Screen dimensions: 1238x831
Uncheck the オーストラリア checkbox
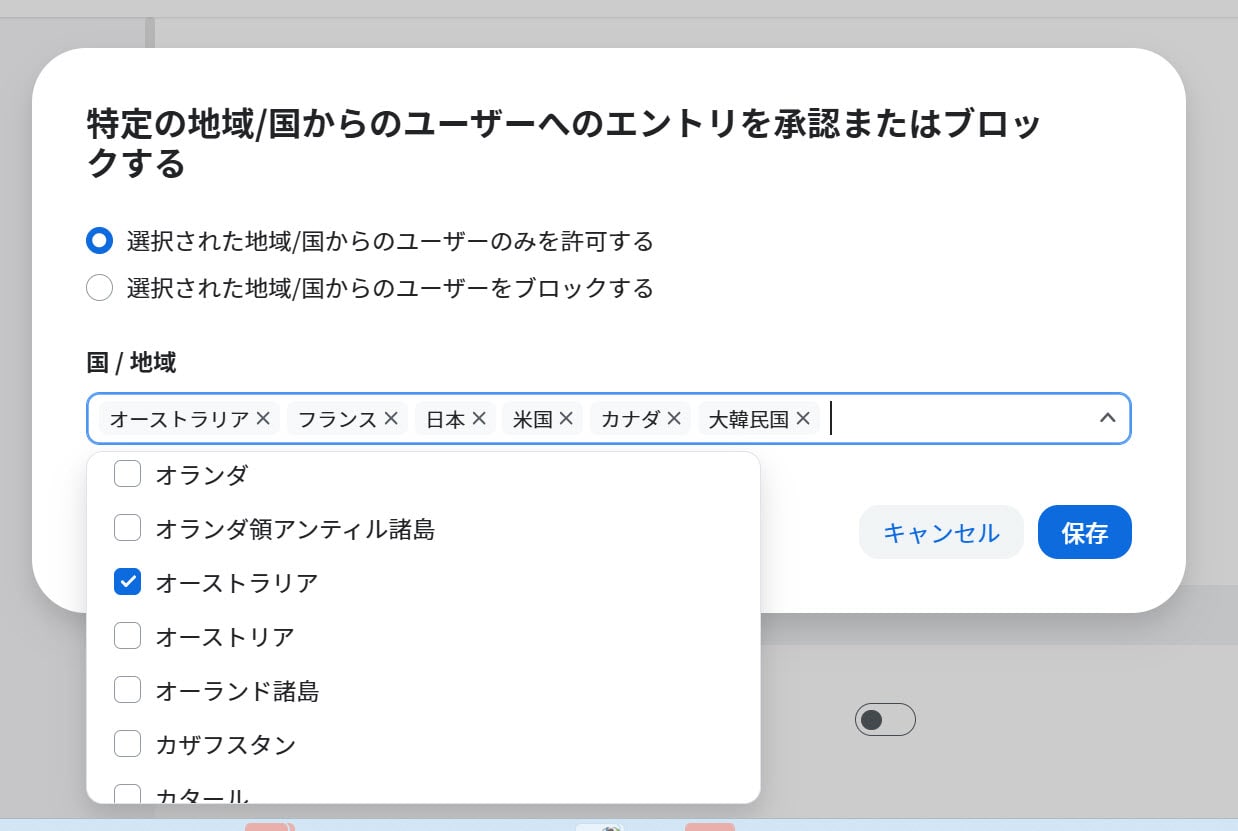coord(127,581)
